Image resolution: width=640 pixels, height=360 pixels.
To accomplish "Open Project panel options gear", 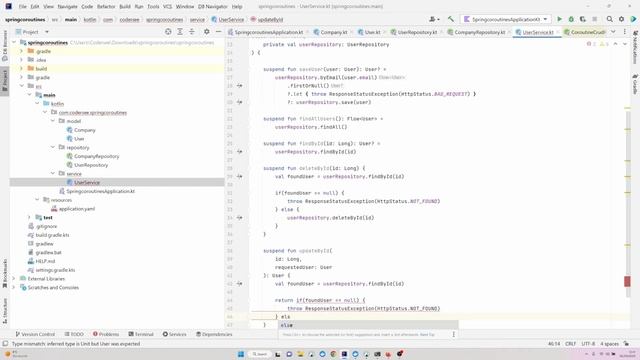I will pos(207,31).
